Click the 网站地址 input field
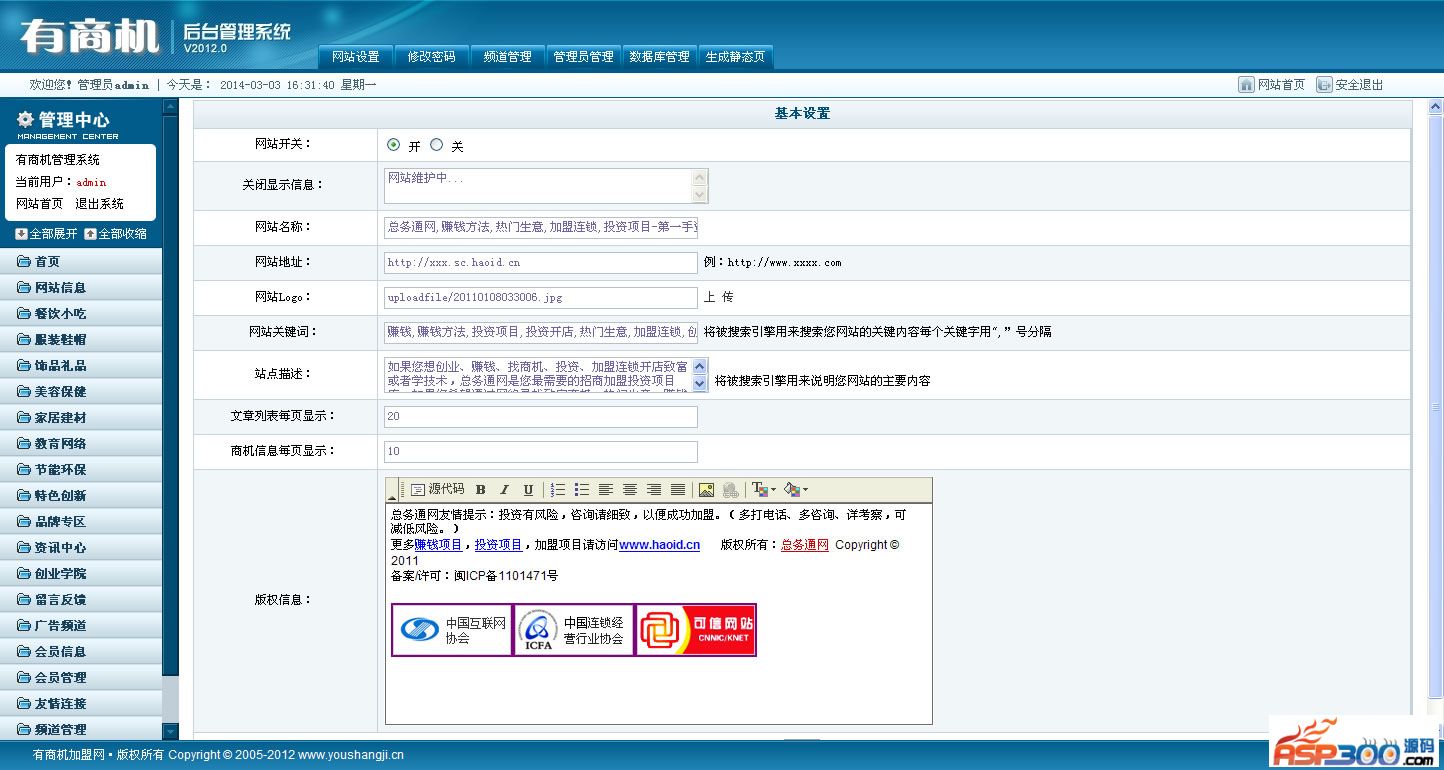Image resolution: width=1444 pixels, height=770 pixels. [541, 263]
